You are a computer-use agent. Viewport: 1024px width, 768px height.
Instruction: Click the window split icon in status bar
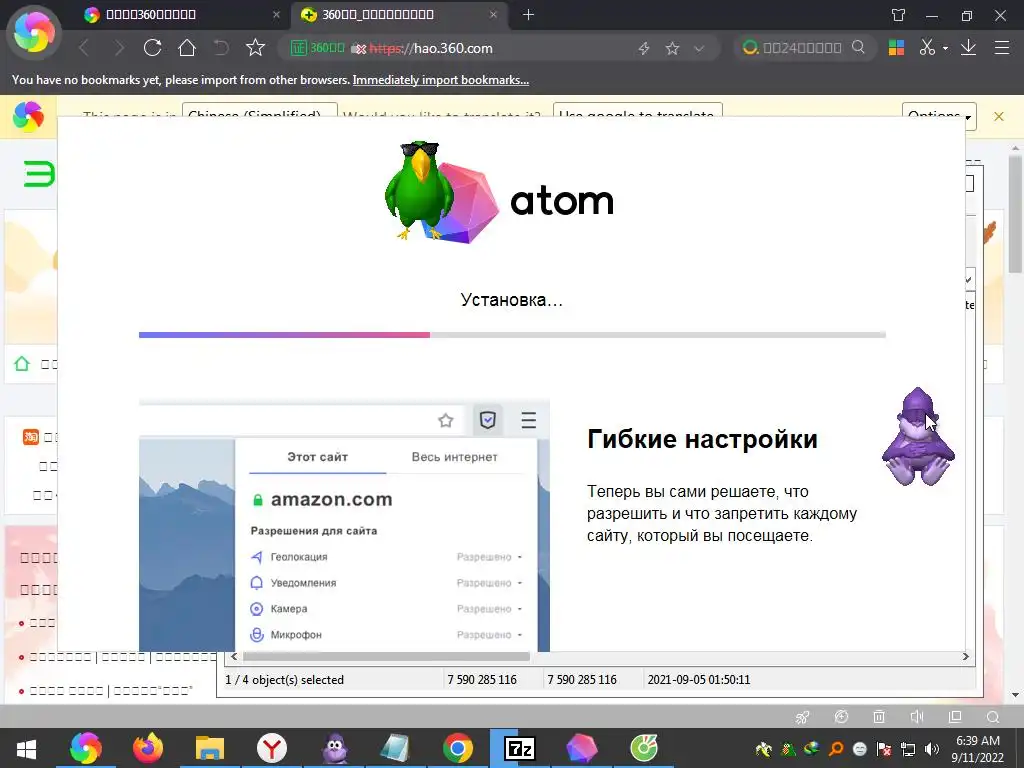955,717
